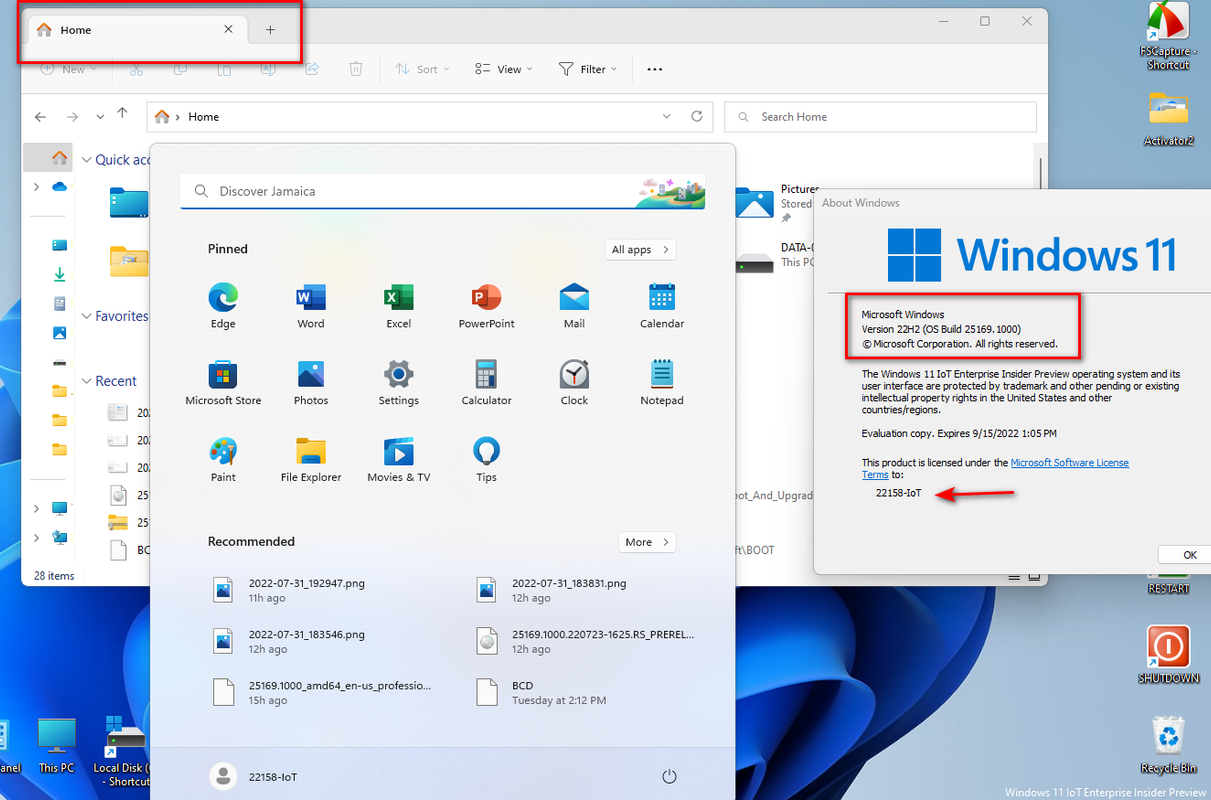The width and height of the screenshot is (1211, 800).
Task: Collapse the Favorites section
Action: [87, 316]
